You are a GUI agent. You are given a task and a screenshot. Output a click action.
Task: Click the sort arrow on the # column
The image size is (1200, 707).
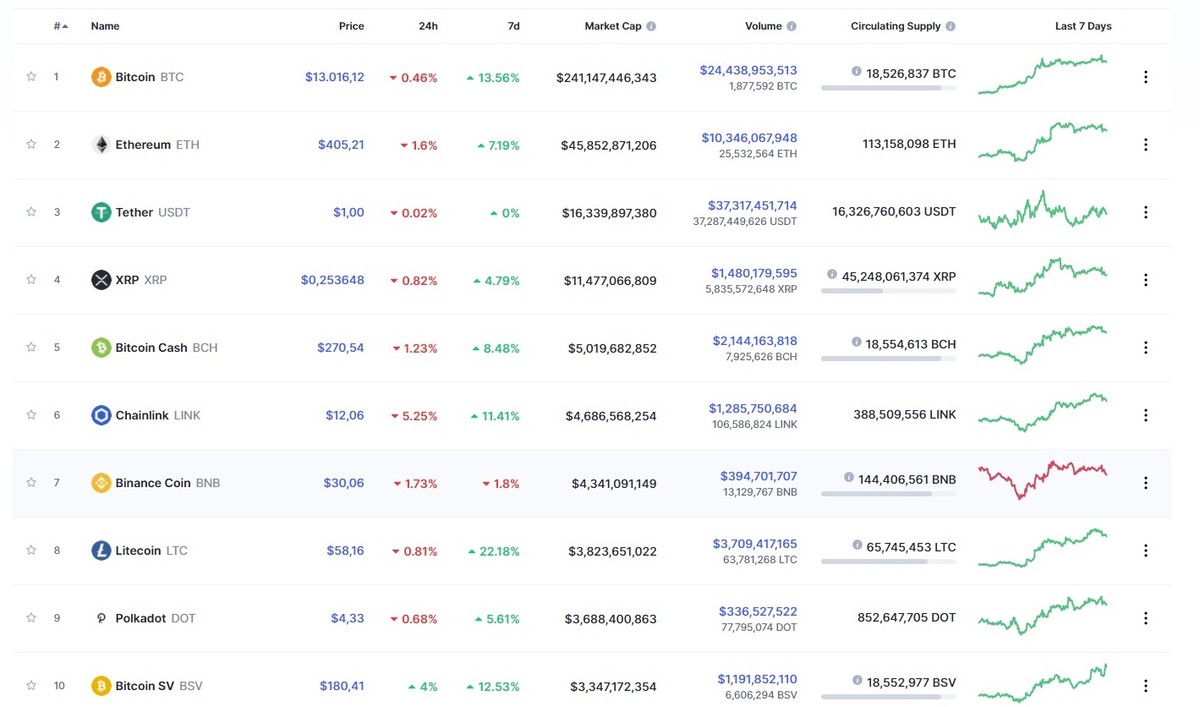64,25
